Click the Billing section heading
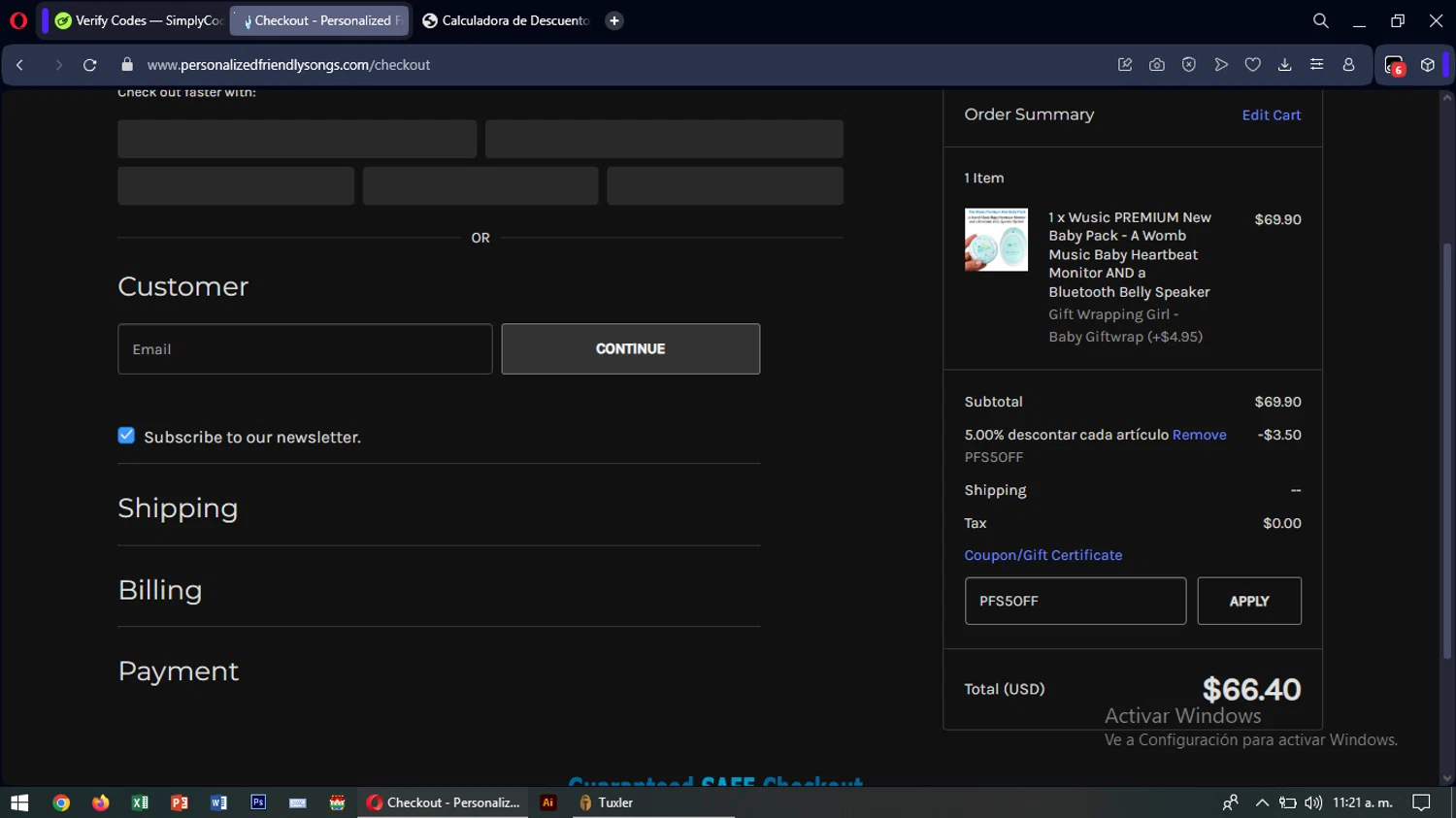 (x=160, y=590)
